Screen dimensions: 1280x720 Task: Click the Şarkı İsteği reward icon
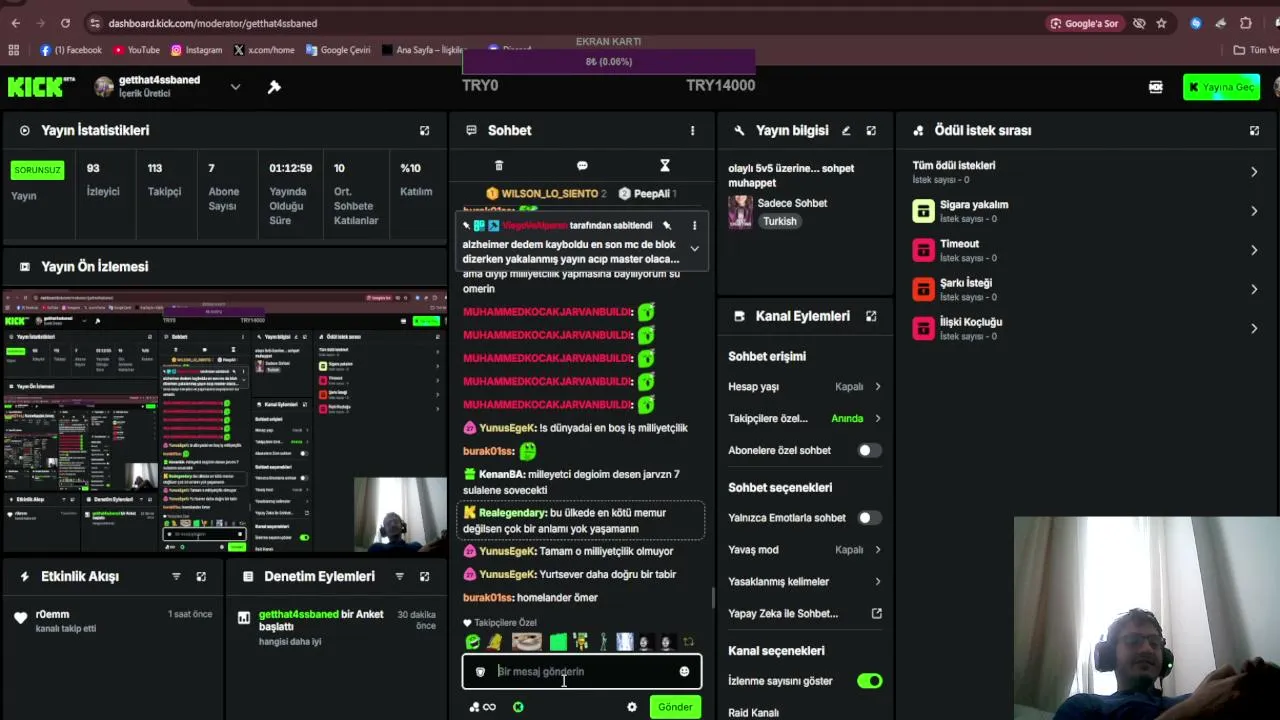[923, 289]
